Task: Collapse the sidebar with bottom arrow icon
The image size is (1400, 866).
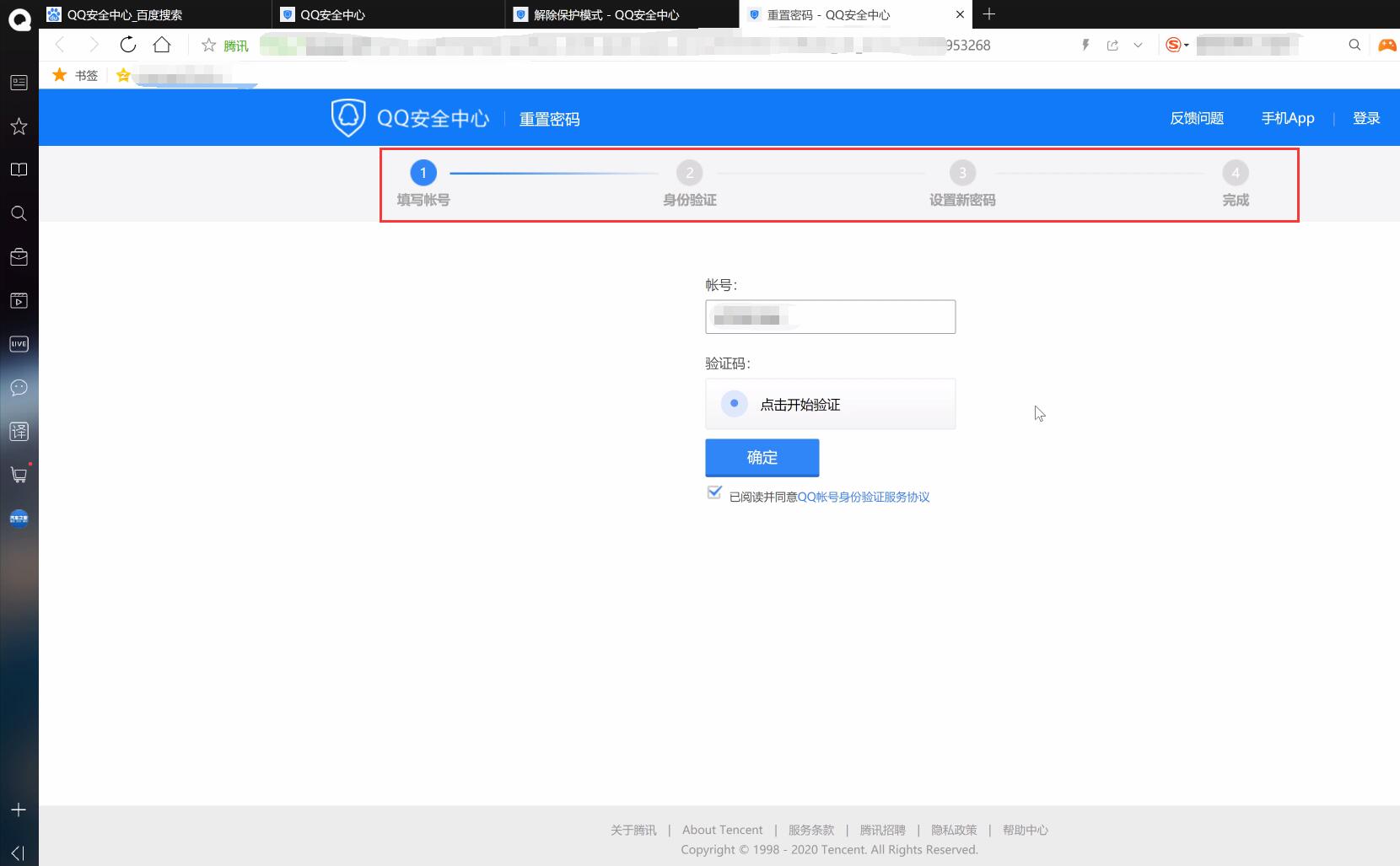Action: 19,853
